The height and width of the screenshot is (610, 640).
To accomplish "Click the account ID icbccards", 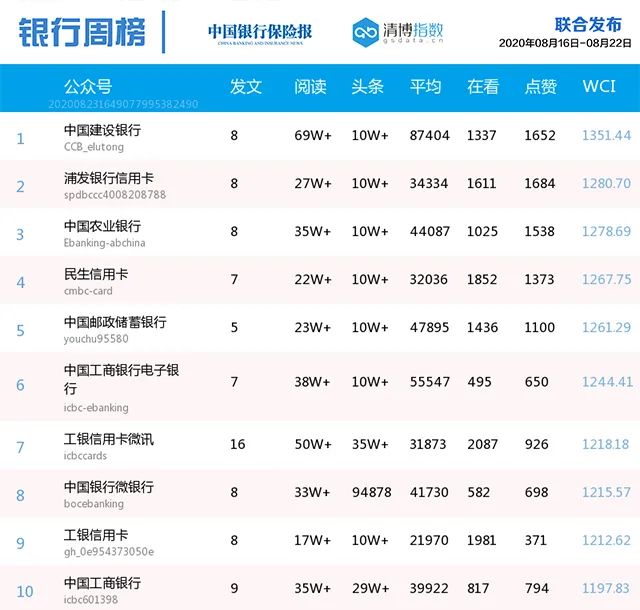I will point(85,455).
